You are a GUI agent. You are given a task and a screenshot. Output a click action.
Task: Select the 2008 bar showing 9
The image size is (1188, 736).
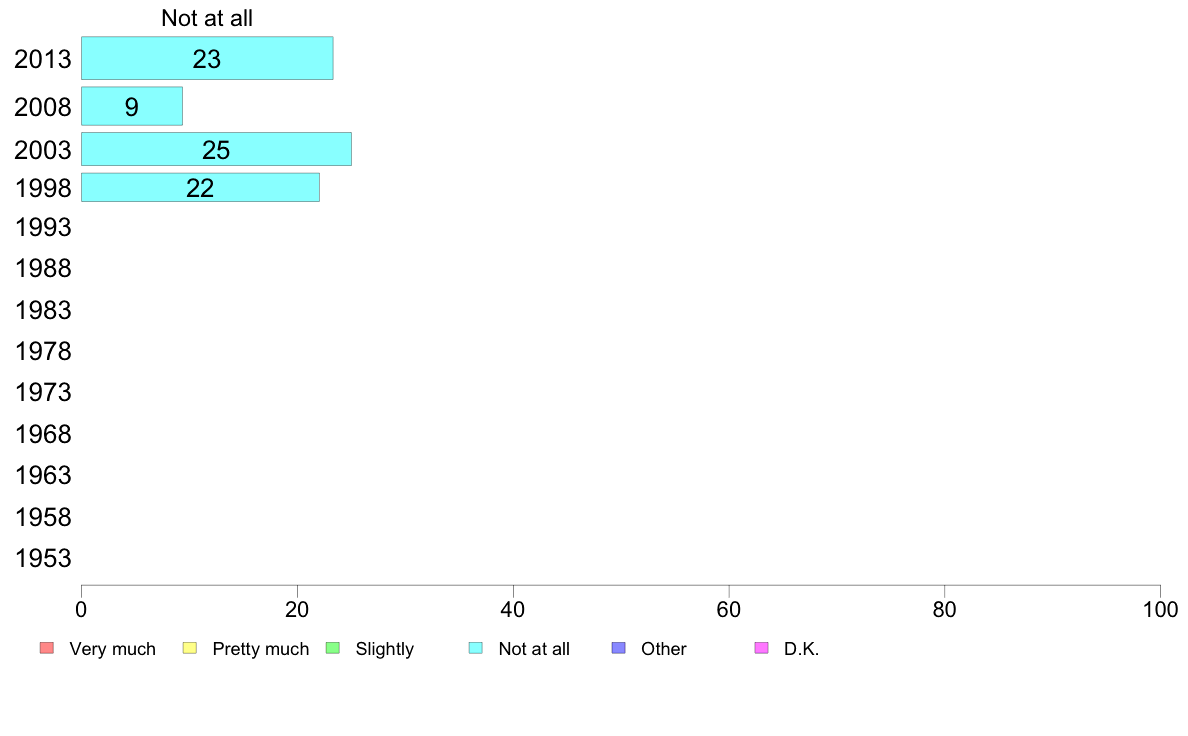tap(132, 106)
